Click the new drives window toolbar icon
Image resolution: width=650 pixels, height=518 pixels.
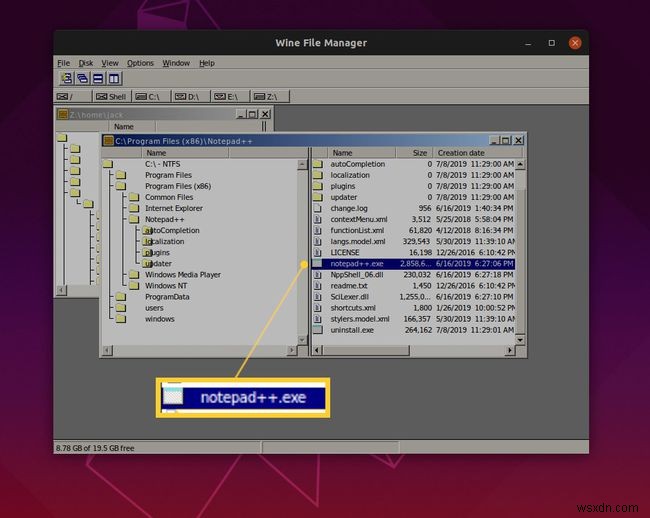pos(66,78)
